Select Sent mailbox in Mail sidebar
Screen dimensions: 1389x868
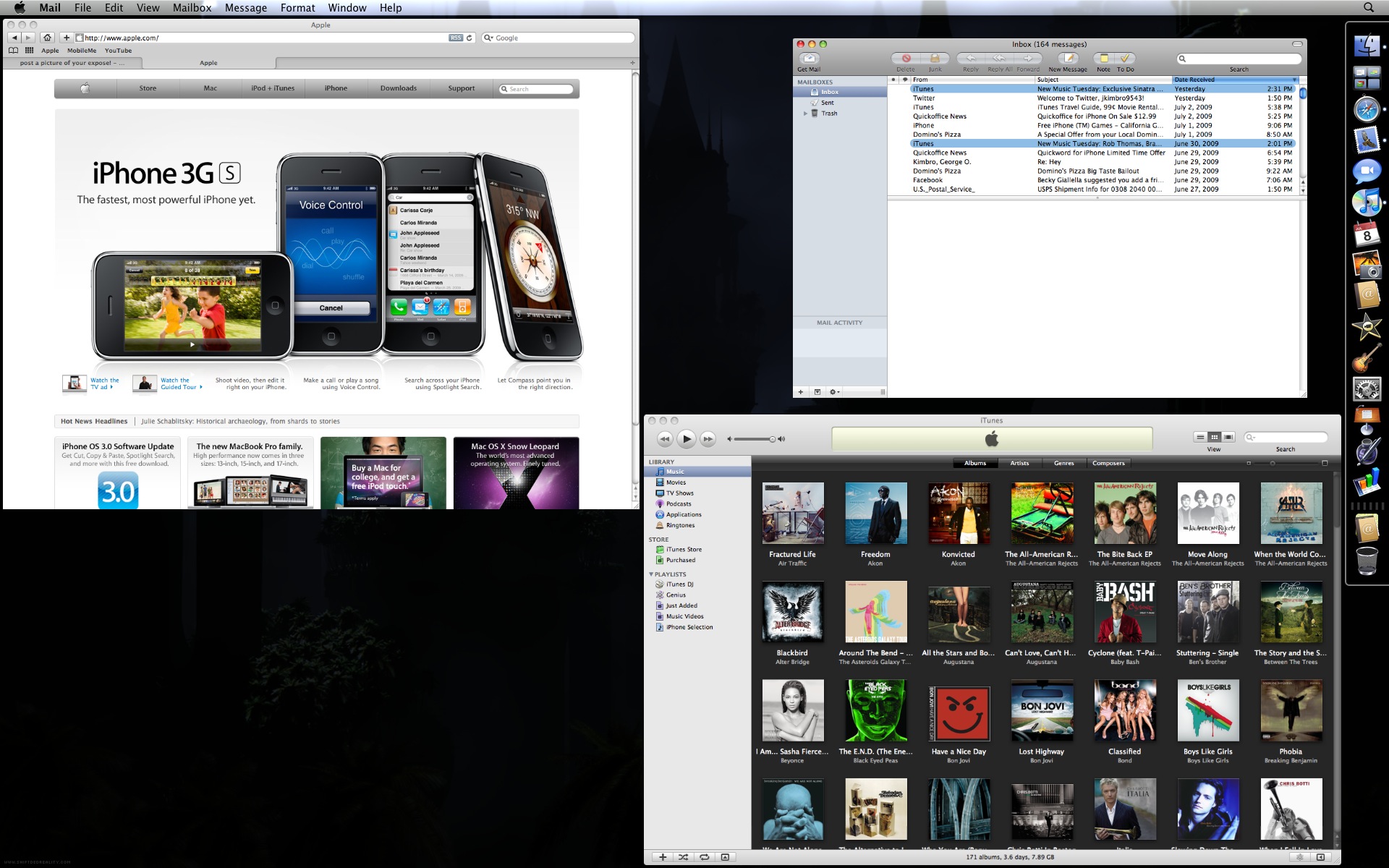pyautogui.click(x=840, y=103)
